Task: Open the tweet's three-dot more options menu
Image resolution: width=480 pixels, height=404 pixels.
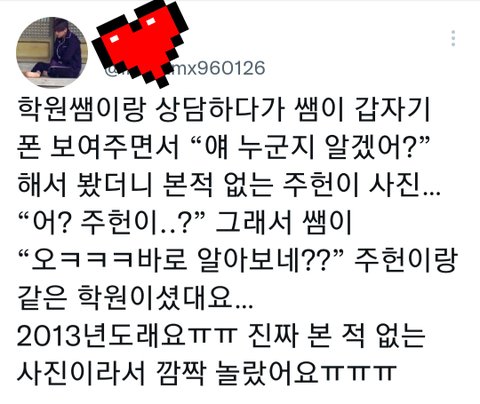Action: [x=453, y=38]
